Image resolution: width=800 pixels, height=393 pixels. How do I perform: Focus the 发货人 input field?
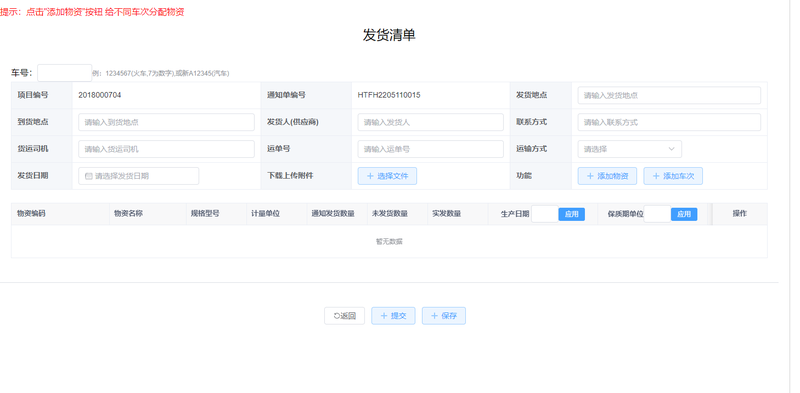pyautogui.click(x=431, y=122)
